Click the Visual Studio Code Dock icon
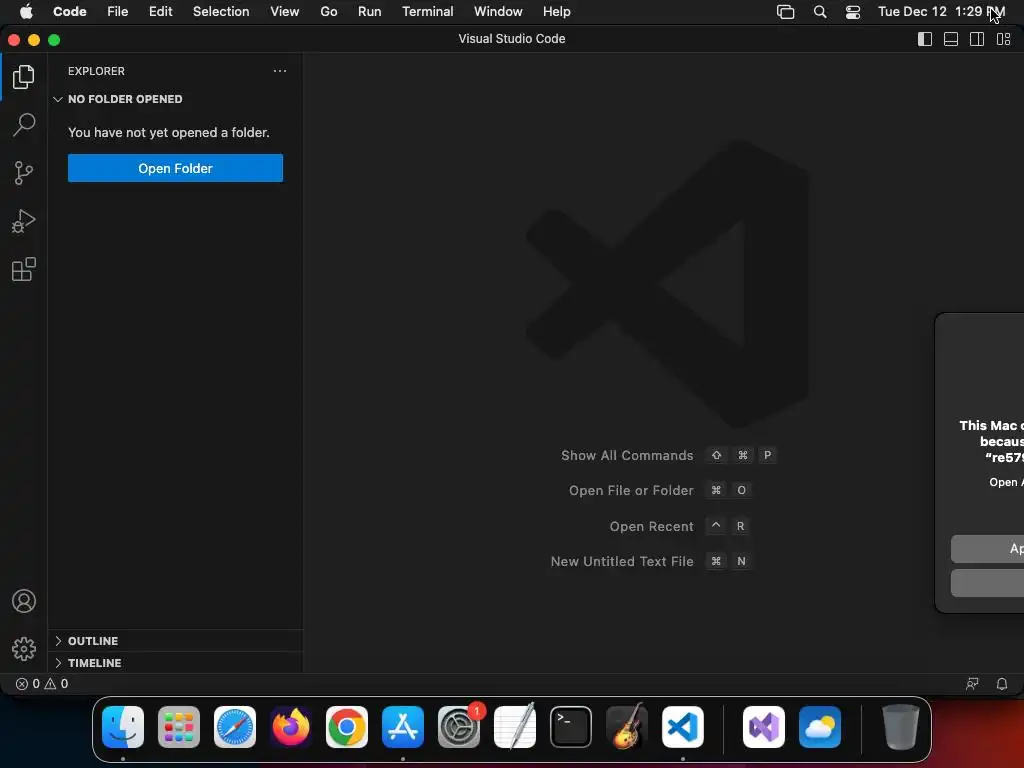This screenshot has height=768, width=1024. 683,727
